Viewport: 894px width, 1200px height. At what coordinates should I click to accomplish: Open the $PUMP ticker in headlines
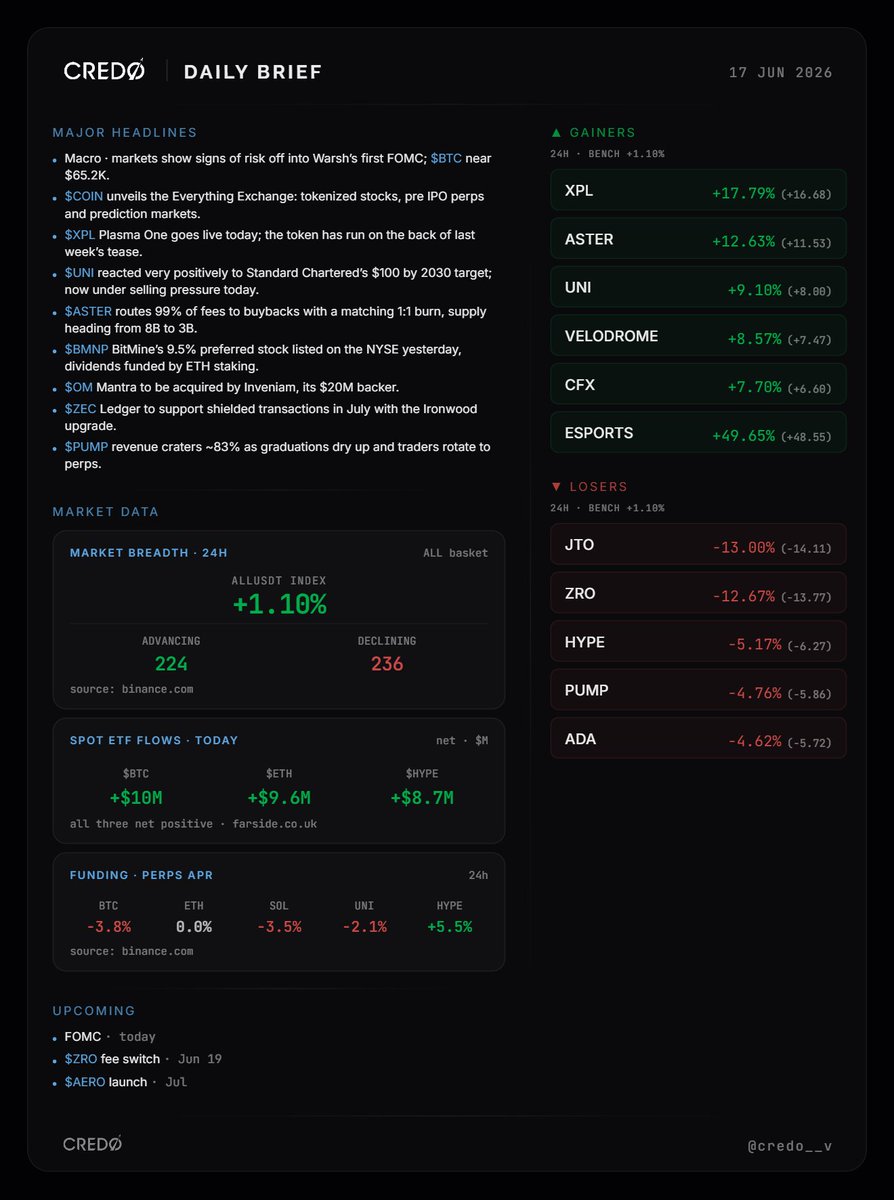pyautogui.click(x=86, y=447)
